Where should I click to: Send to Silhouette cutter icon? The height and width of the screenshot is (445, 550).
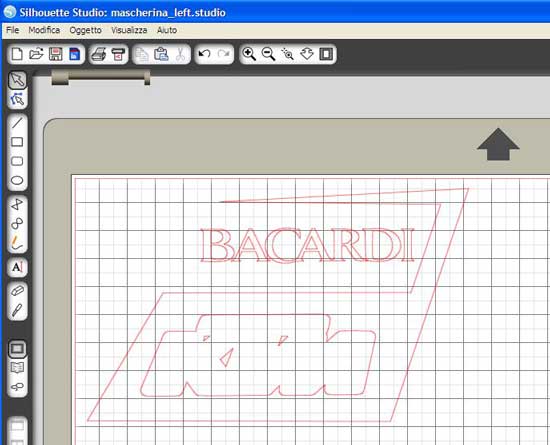click(x=118, y=54)
